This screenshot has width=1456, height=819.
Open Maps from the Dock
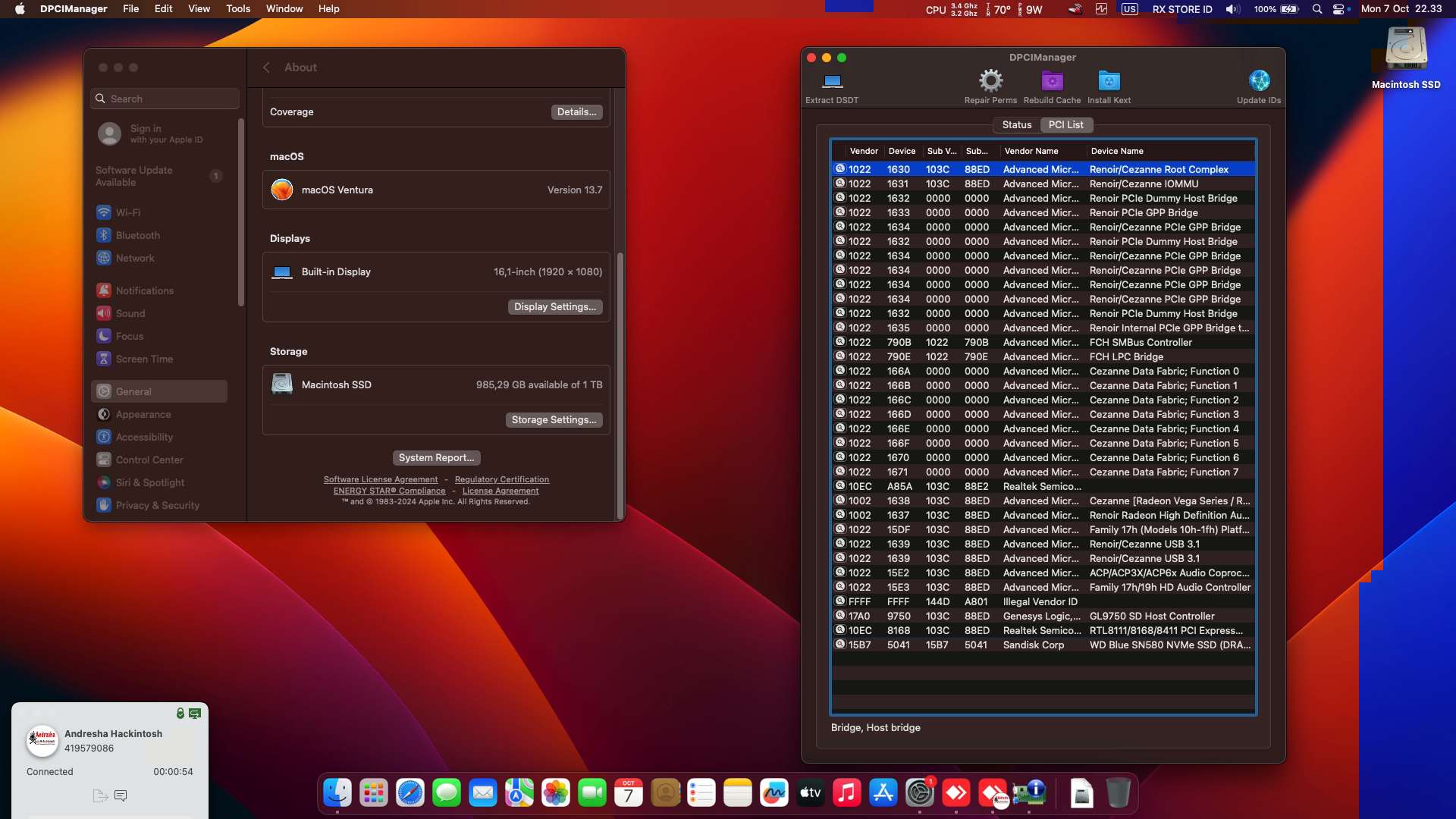pyautogui.click(x=519, y=793)
